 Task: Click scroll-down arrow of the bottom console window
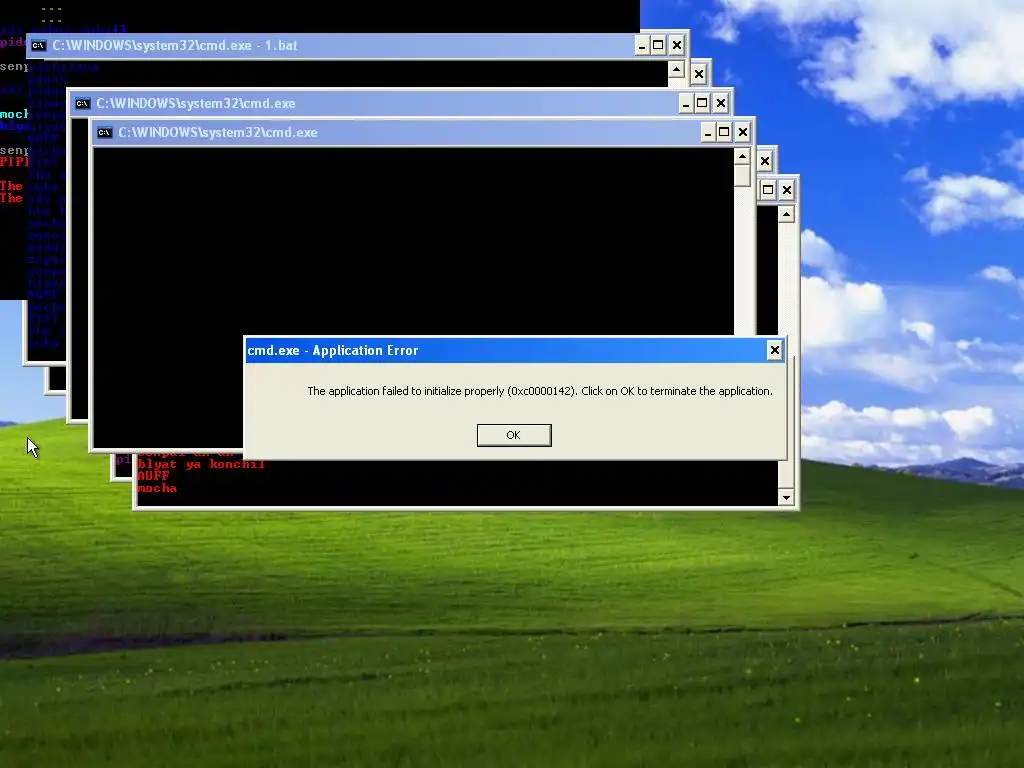click(786, 498)
